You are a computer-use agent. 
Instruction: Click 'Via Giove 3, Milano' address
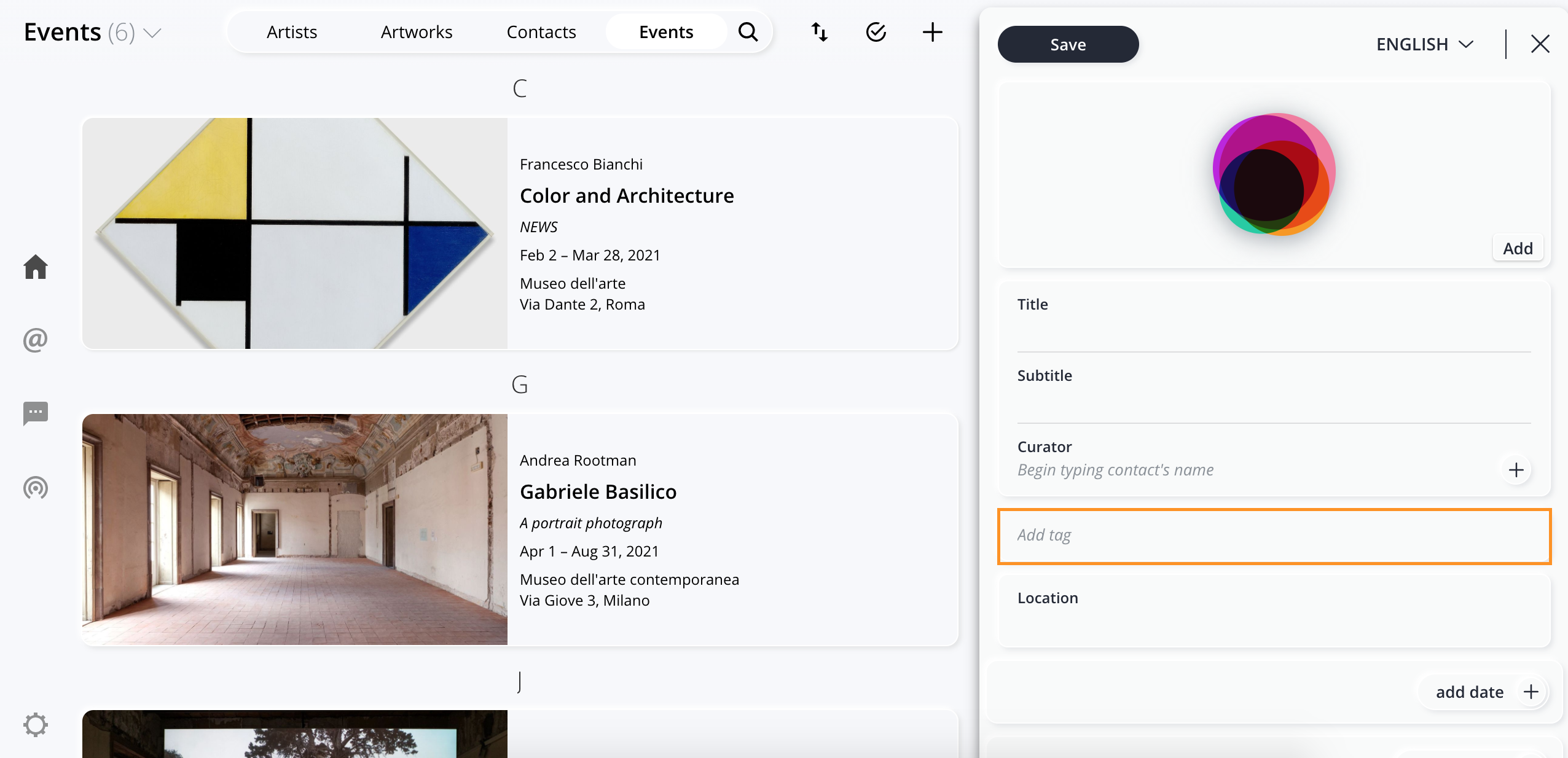pos(585,600)
